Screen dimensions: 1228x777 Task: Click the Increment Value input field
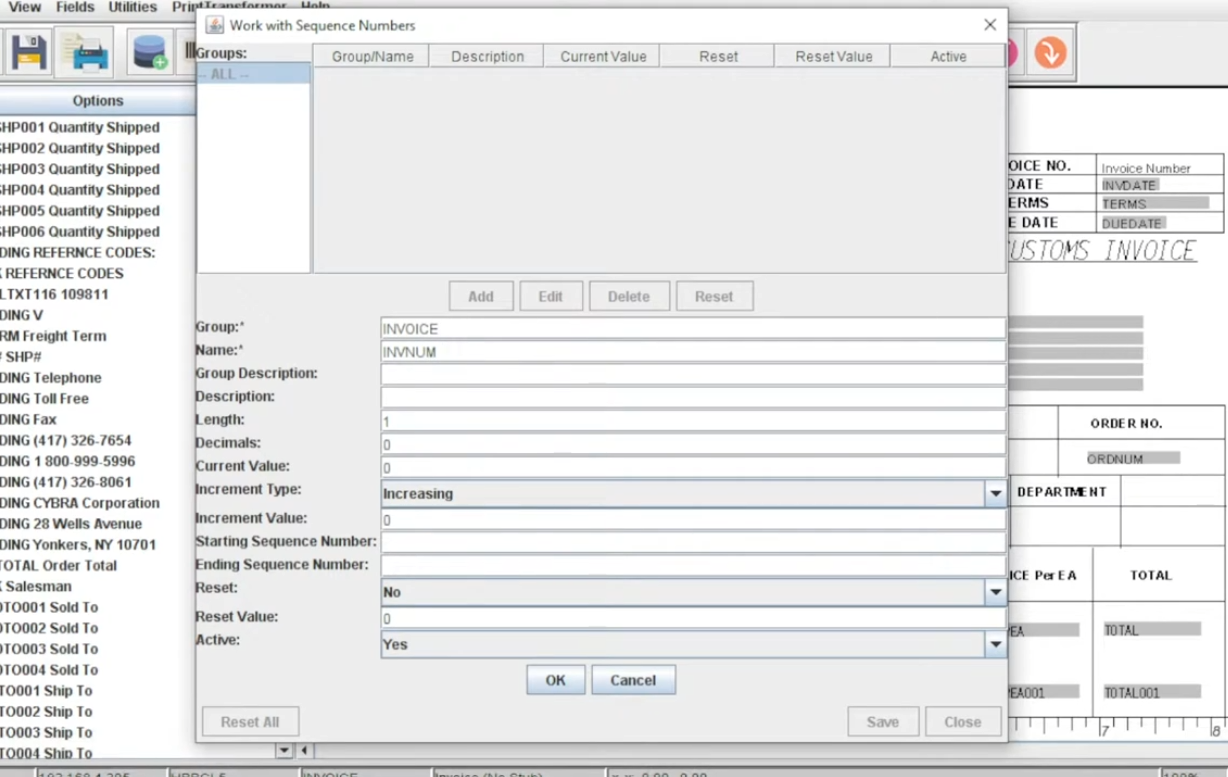693,520
